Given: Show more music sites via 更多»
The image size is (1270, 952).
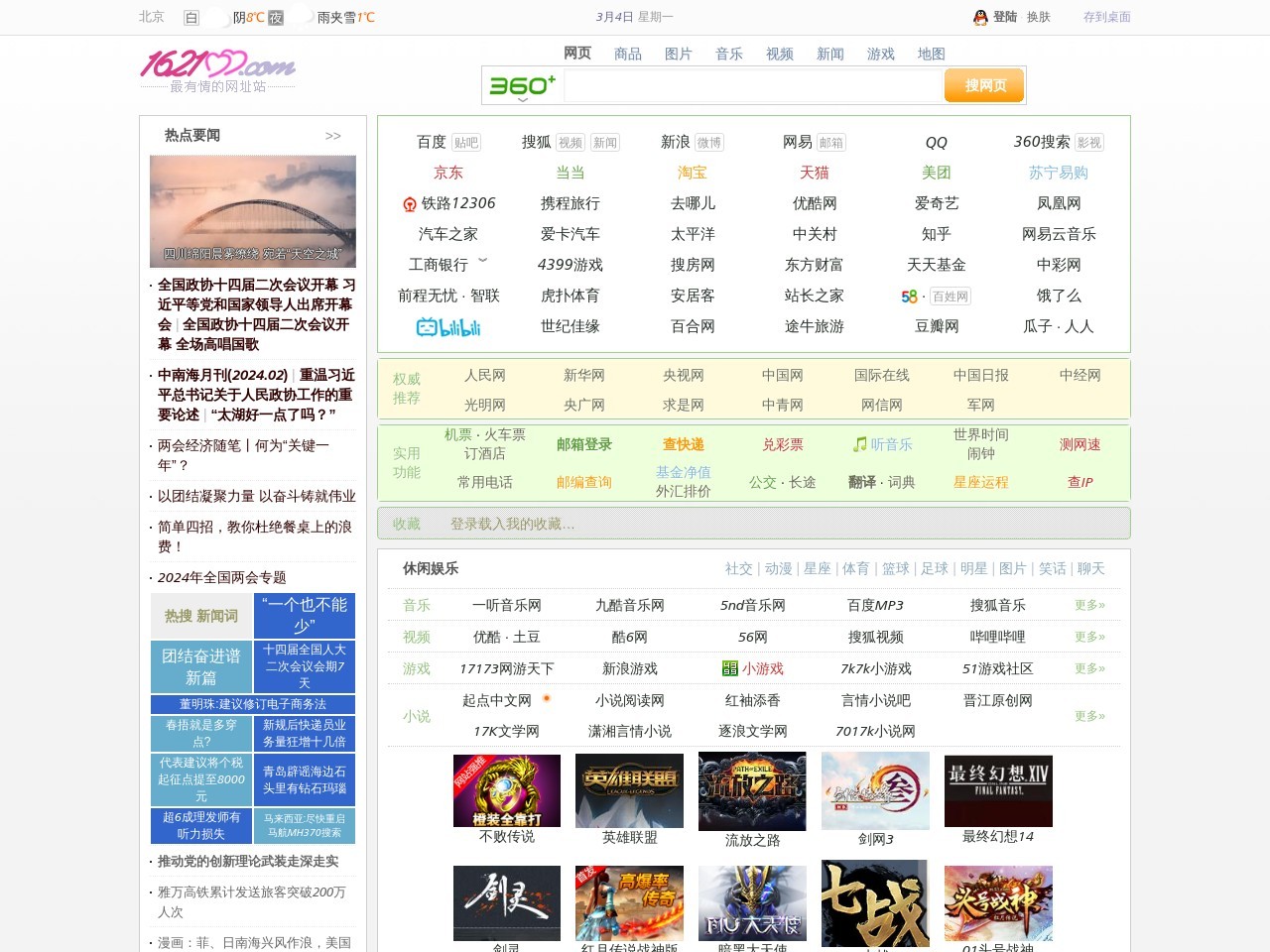Looking at the screenshot, I should (x=1088, y=605).
